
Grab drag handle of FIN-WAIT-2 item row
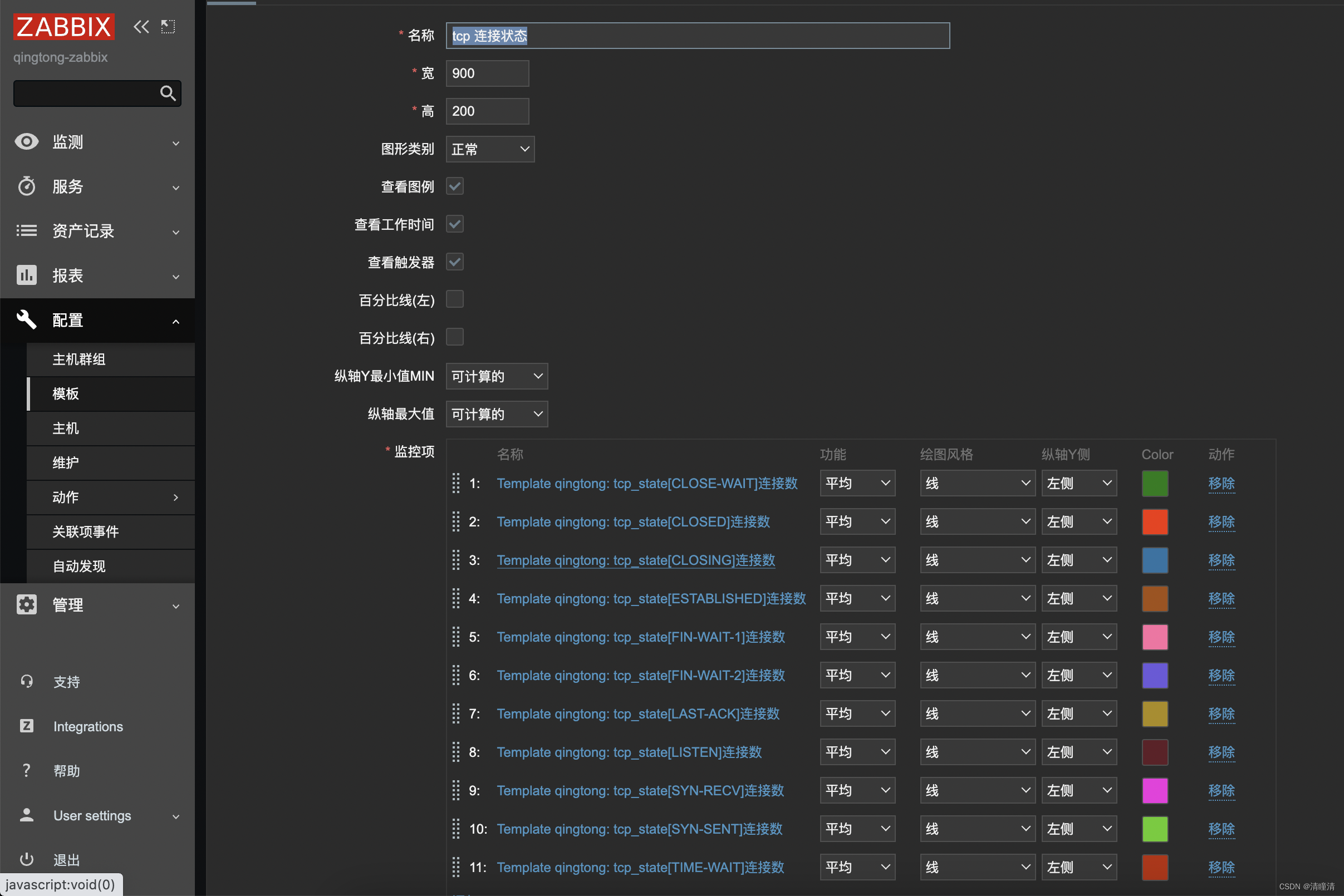pyautogui.click(x=456, y=676)
